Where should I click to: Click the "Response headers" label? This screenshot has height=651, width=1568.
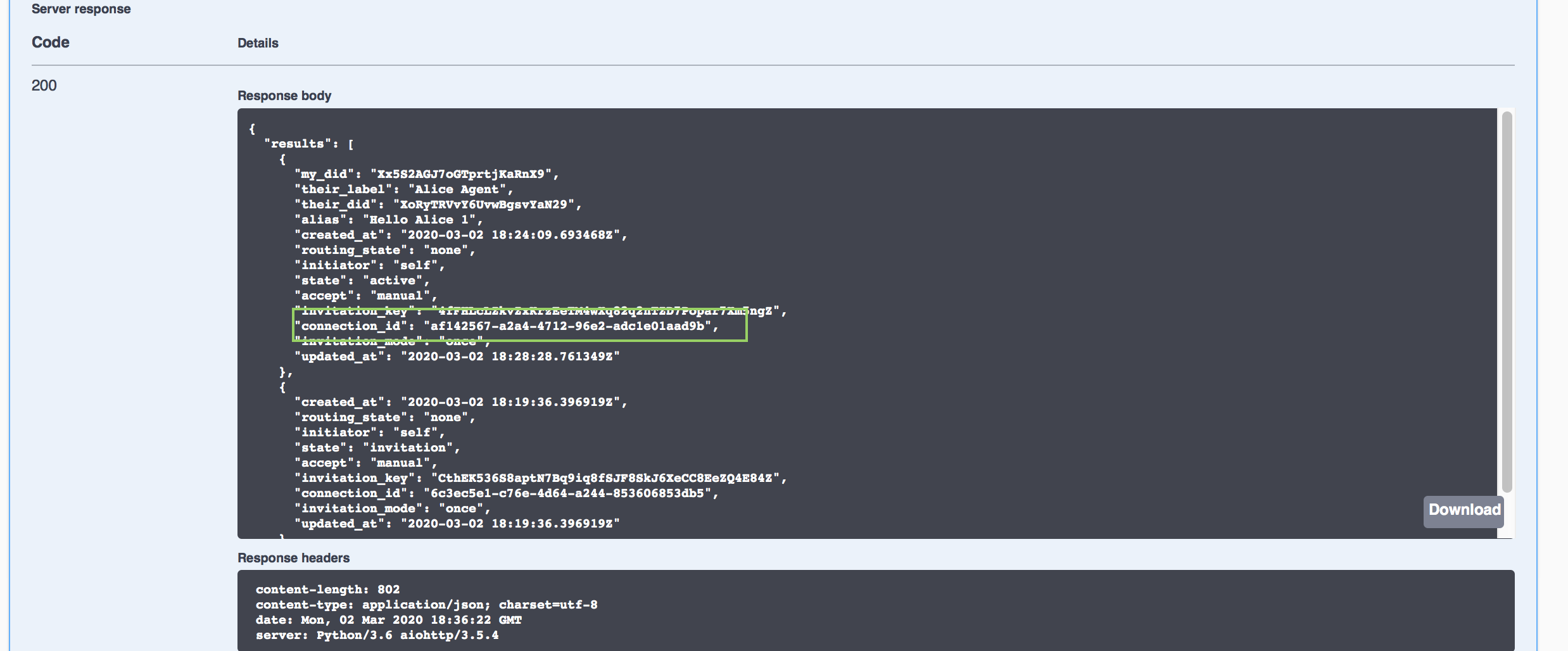tap(293, 558)
